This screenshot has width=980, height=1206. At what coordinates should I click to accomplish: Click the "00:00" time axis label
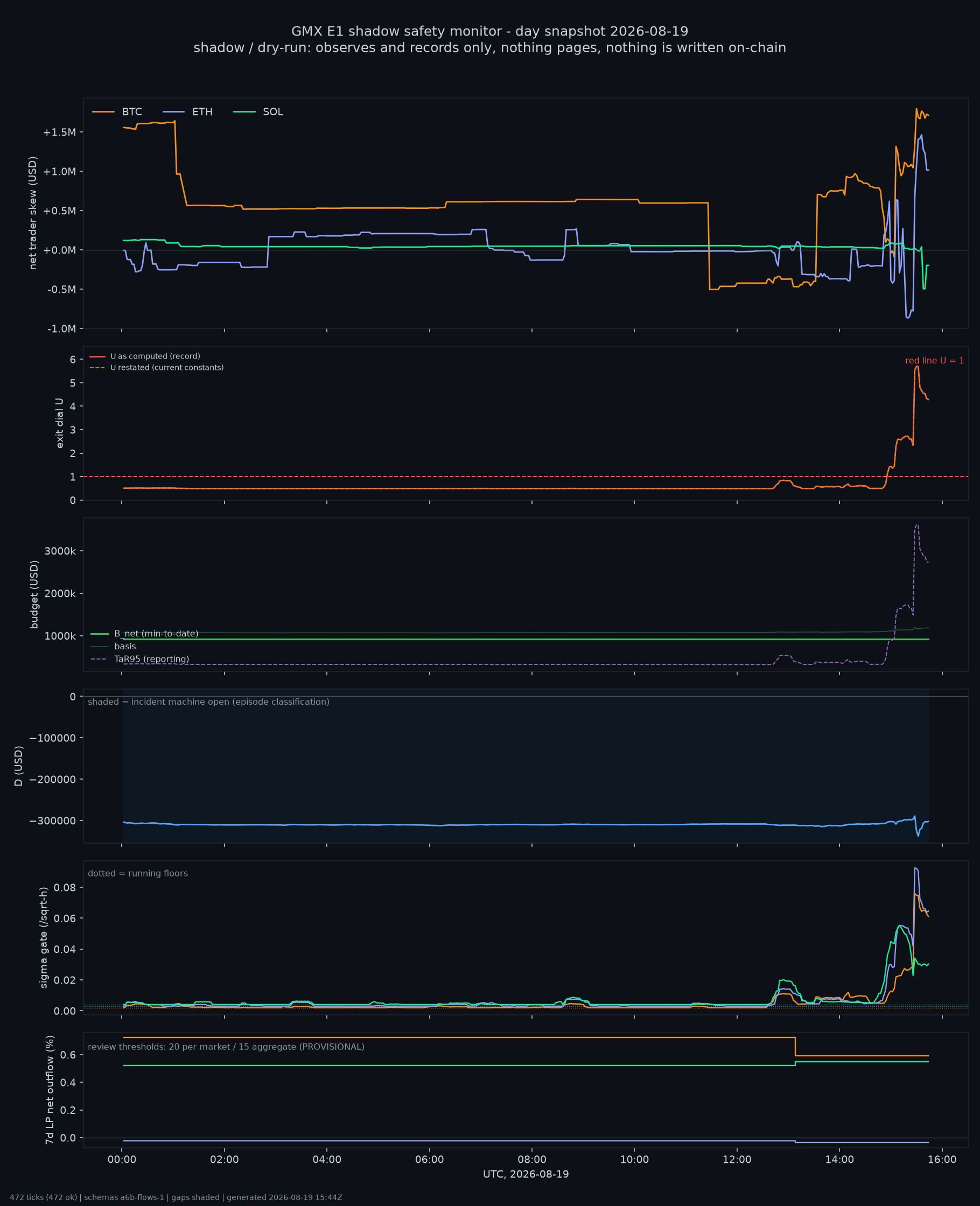point(122,1160)
